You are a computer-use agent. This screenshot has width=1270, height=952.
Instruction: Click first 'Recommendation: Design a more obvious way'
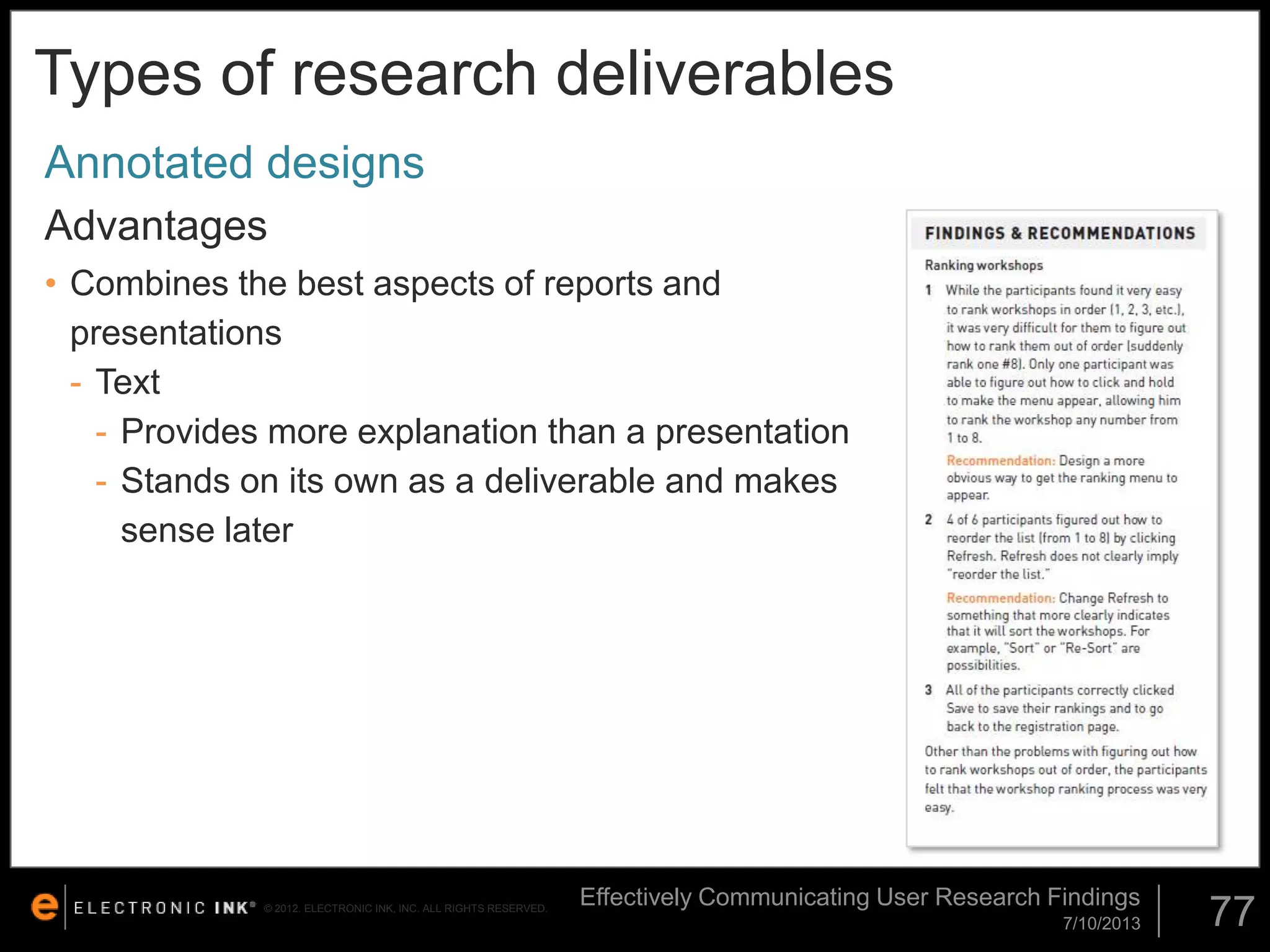click(1062, 478)
